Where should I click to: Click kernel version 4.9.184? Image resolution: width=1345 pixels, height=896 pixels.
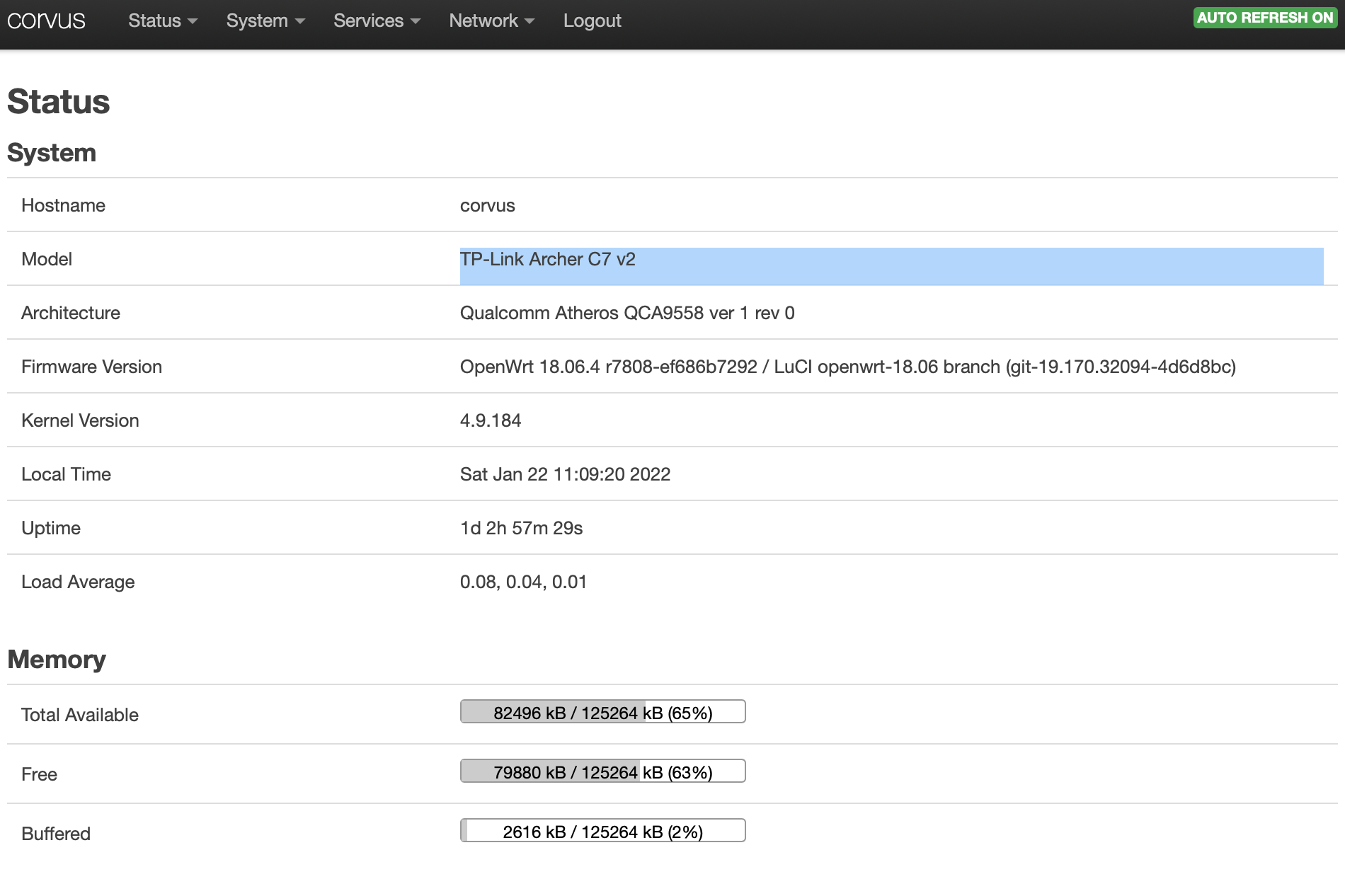coord(491,420)
